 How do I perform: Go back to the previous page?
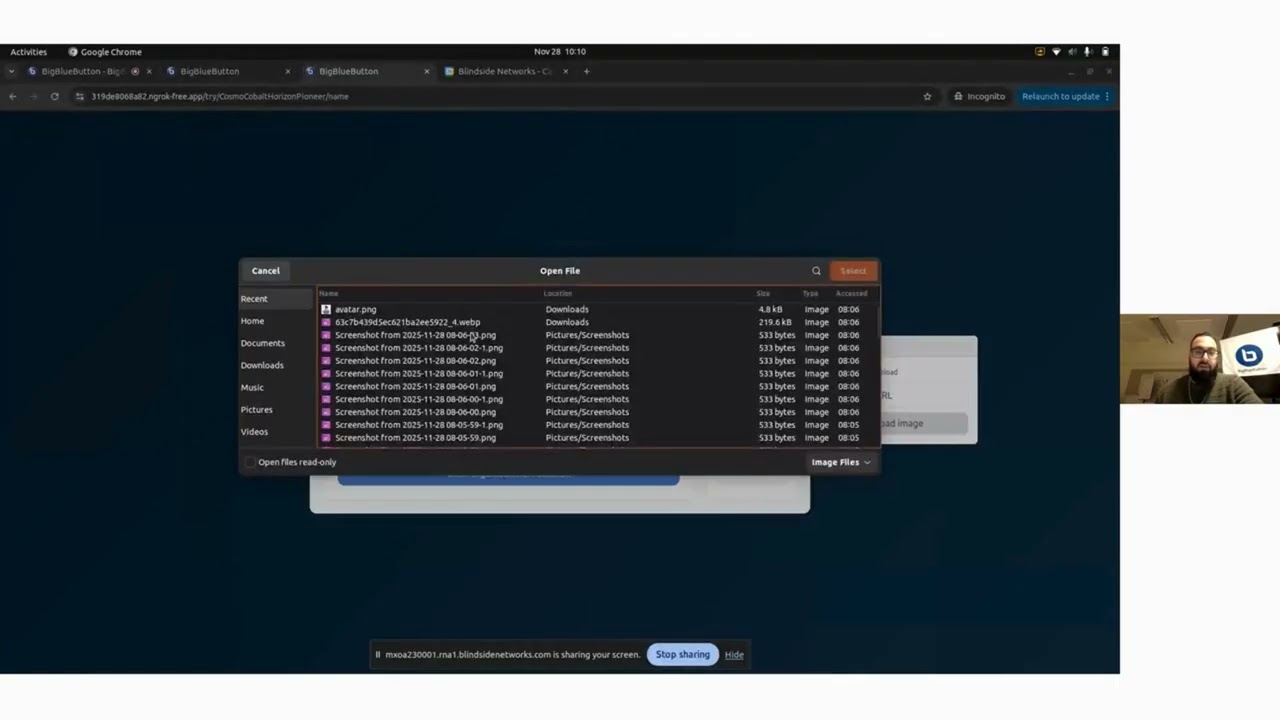[12, 96]
